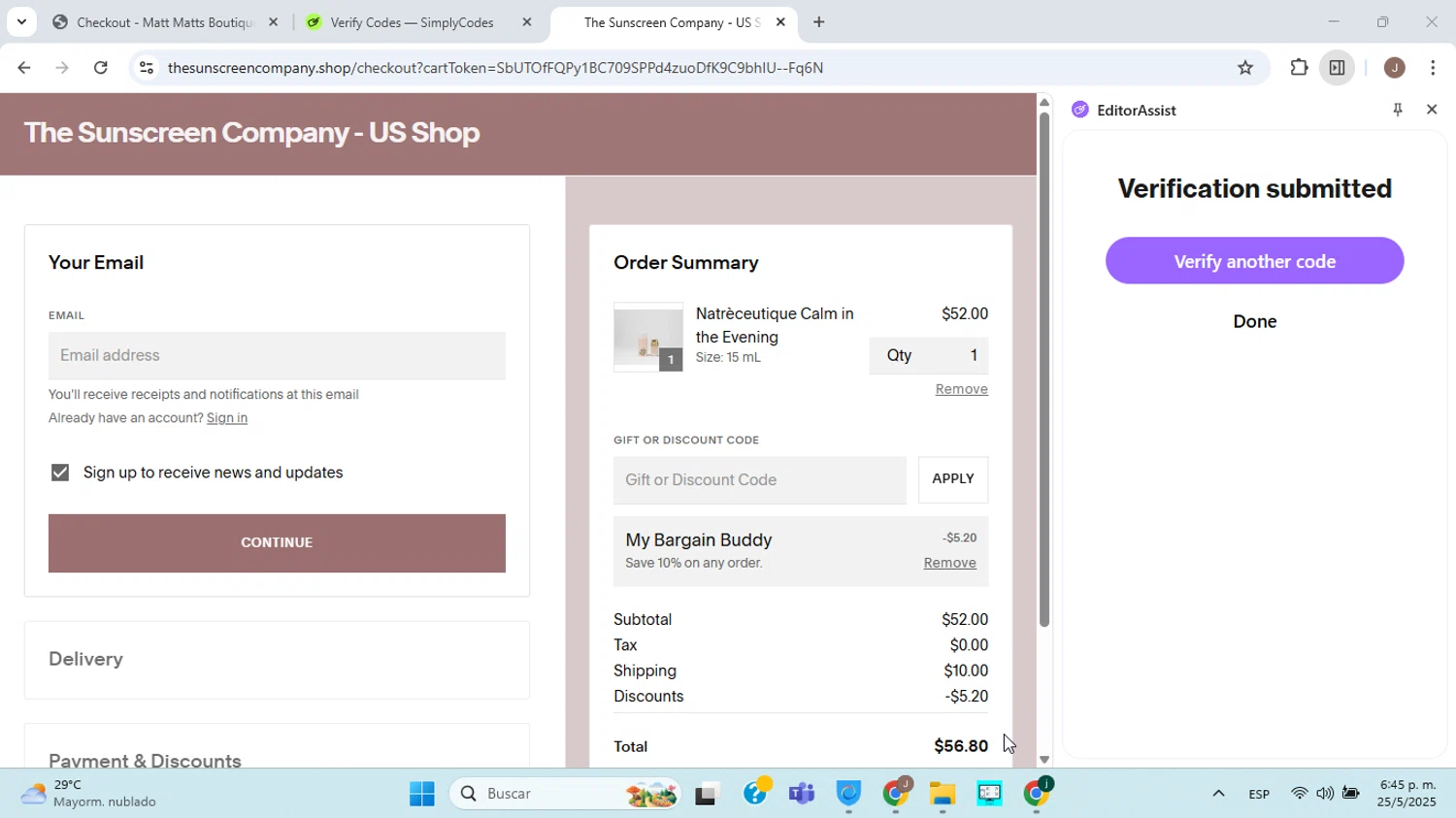This screenshot has width=1456, height=818.
Task: Open the Chrome extensions puzzle icon
Action: tap(1299, 68)
